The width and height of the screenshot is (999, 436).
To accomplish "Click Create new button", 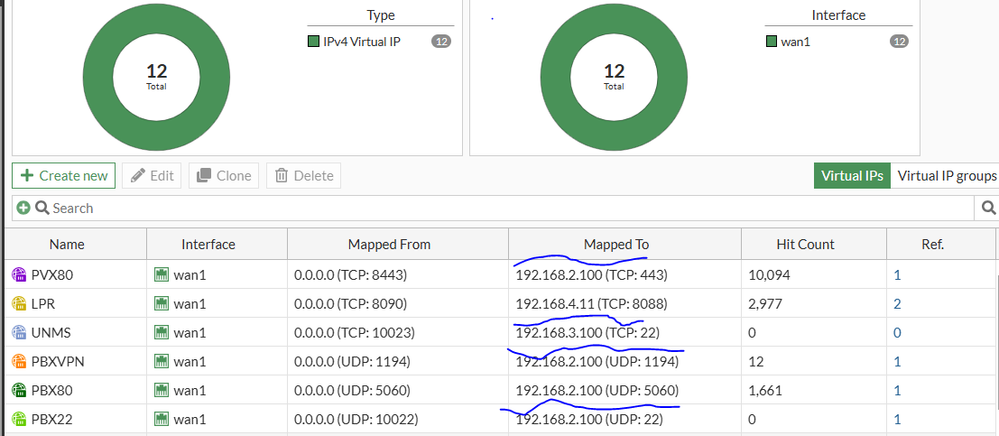I will (64, 175).
